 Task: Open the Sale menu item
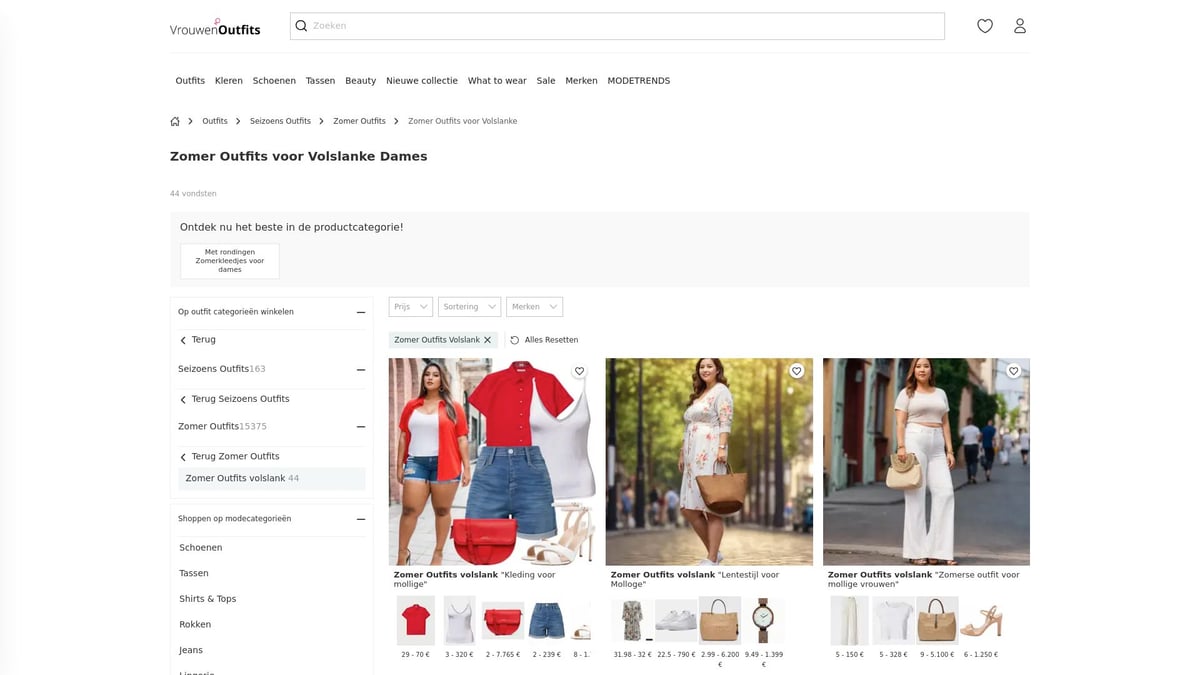click(x=546, y=80)
